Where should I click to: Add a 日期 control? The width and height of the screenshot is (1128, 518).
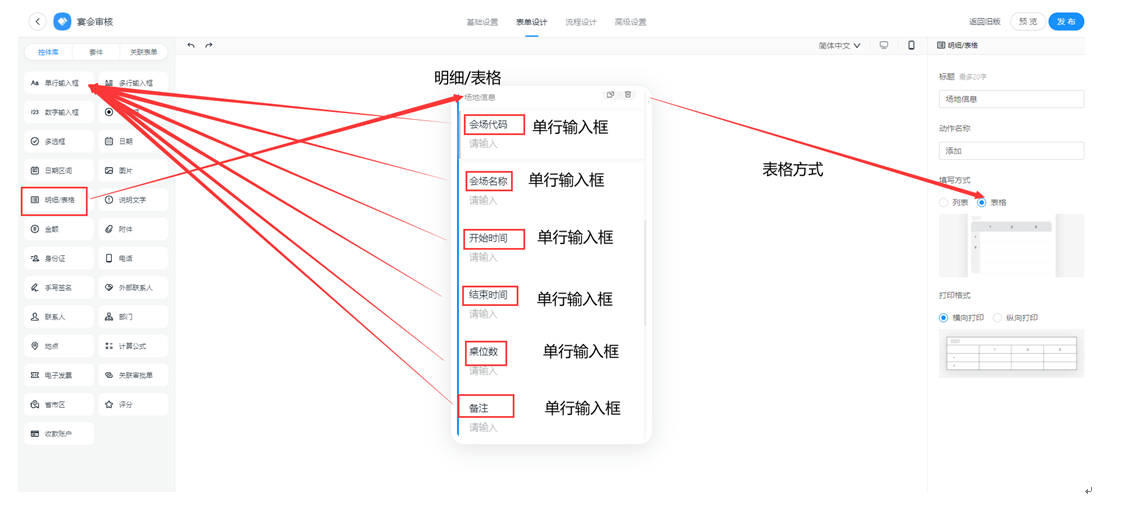[x=133, y=142]
